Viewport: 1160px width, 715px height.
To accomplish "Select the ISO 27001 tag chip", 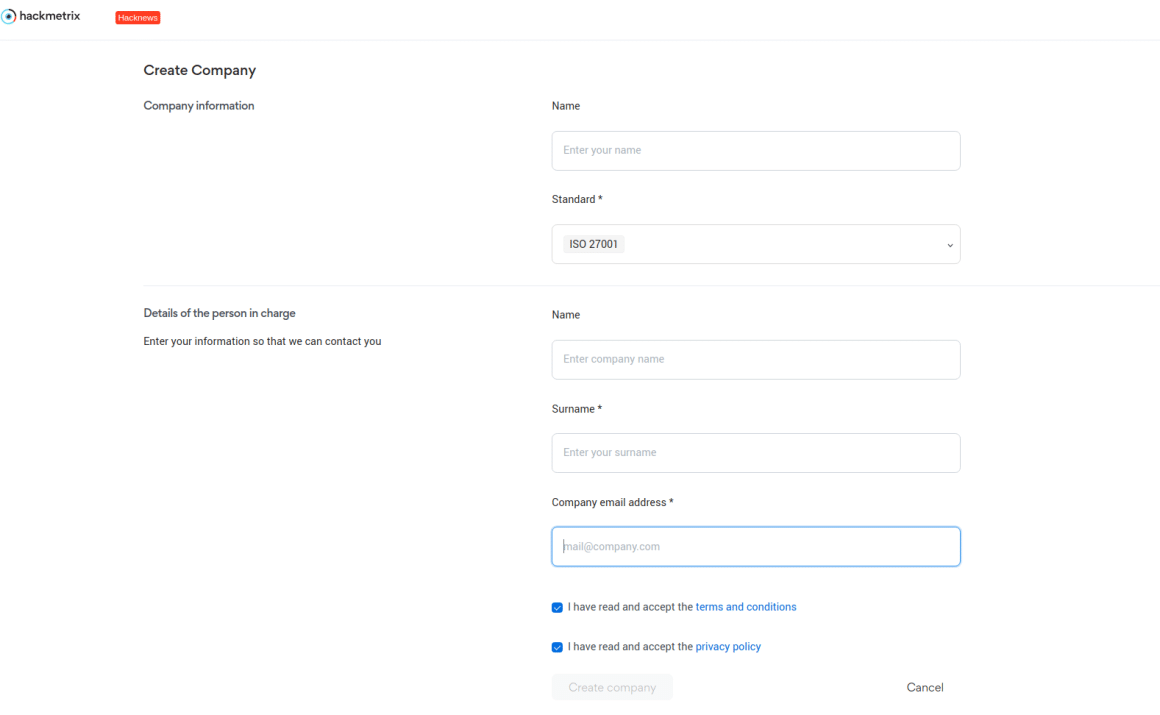I will coord(592,243).
